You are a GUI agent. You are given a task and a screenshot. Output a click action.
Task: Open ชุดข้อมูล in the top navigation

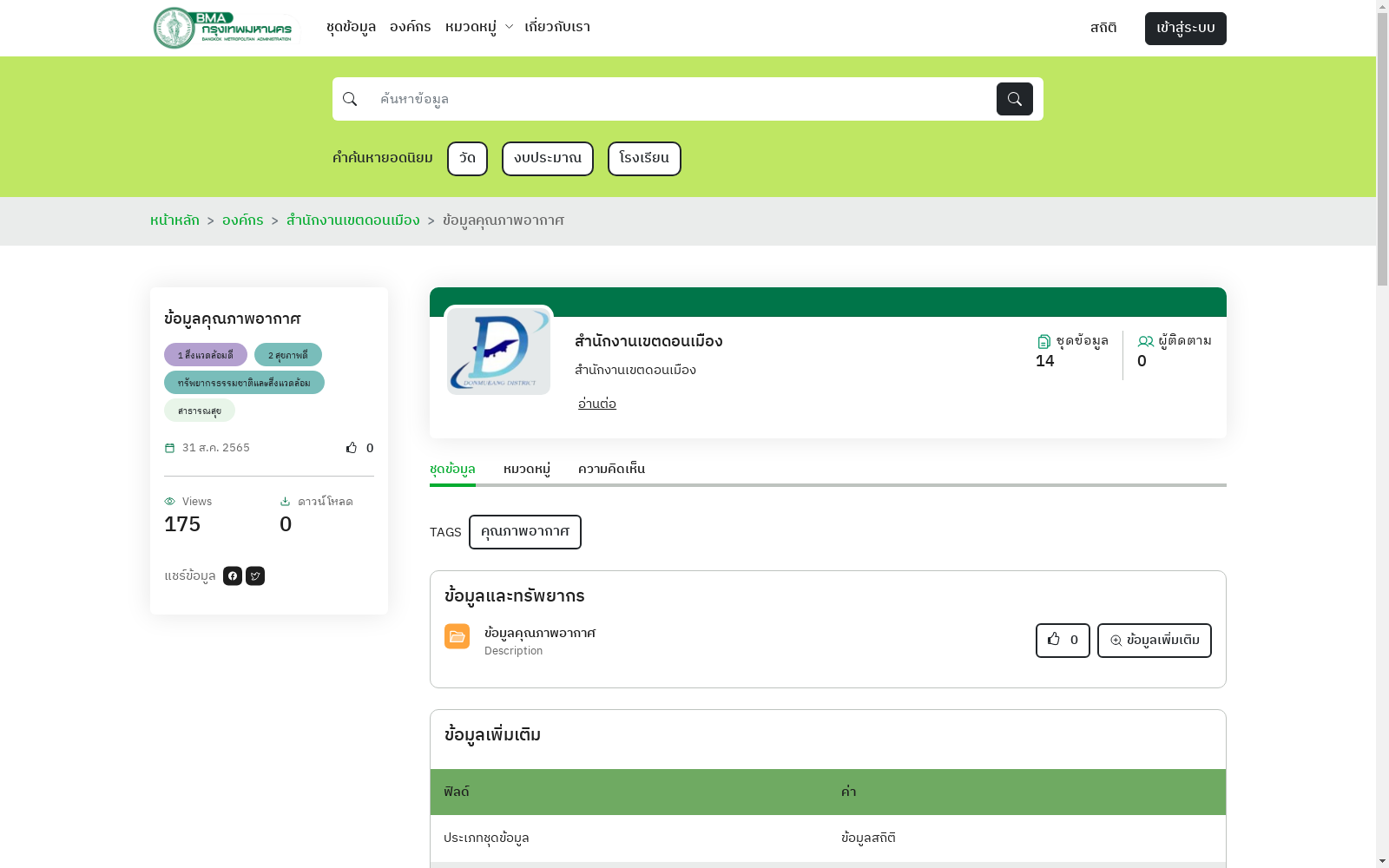click(x=351, y=28)
